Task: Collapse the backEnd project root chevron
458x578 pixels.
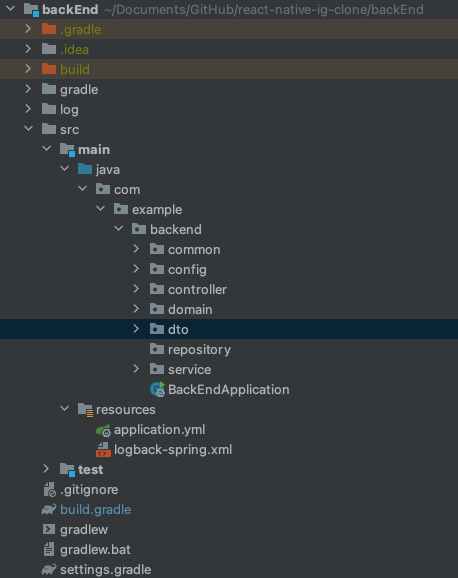Action: pyautogui.click(x=11, y=8)
